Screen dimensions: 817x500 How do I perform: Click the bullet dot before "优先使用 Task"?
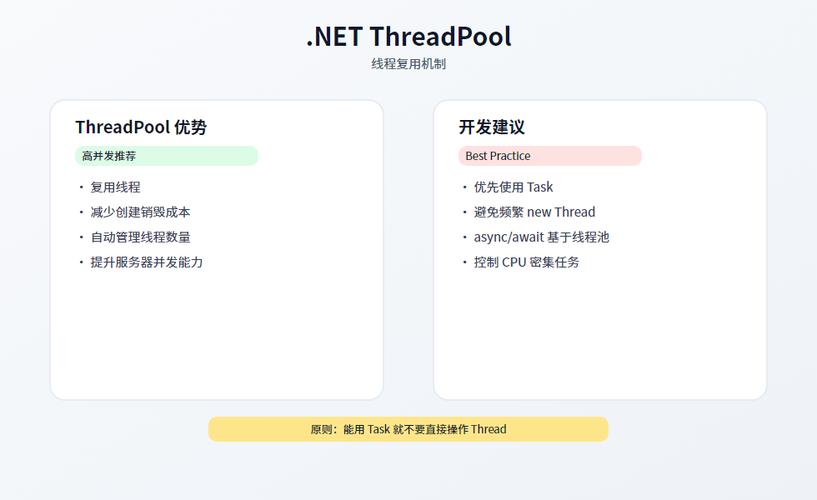[464, 187]
